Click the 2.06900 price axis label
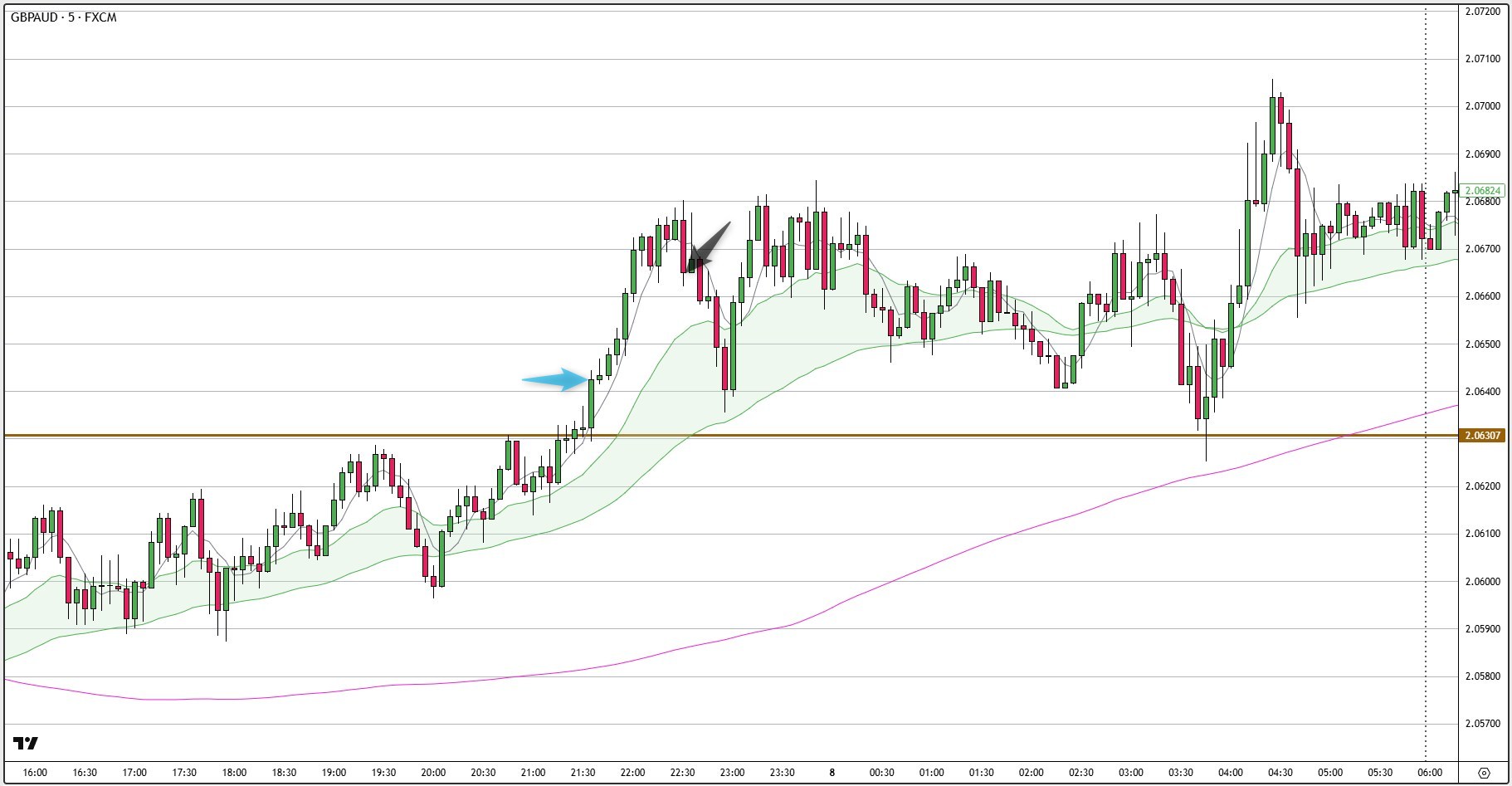 [x=1482, y=154]
